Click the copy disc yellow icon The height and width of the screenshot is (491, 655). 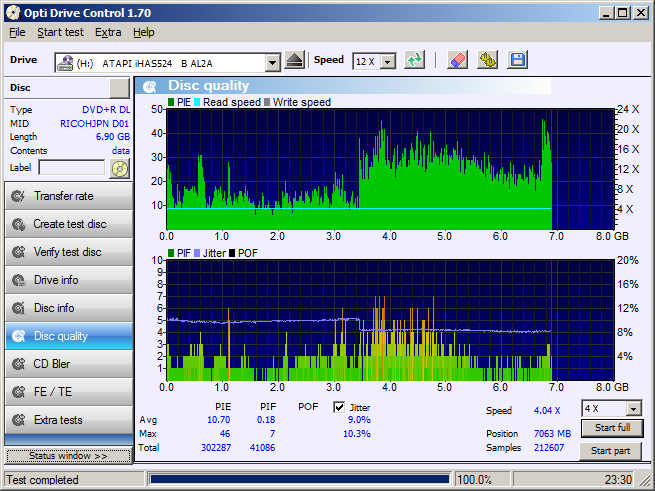[x=487, y=60]
